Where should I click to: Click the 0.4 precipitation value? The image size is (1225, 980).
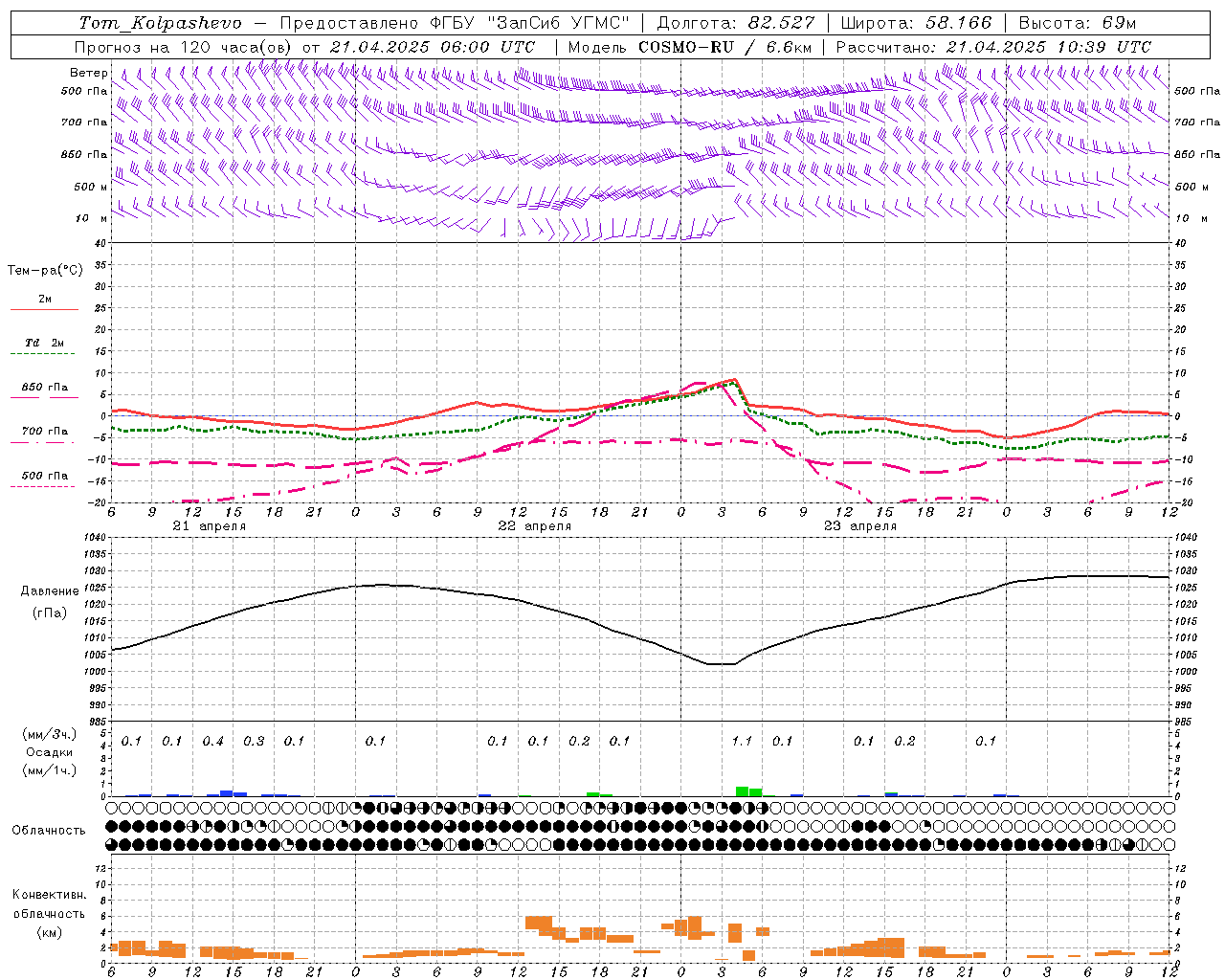coord(212,742)
